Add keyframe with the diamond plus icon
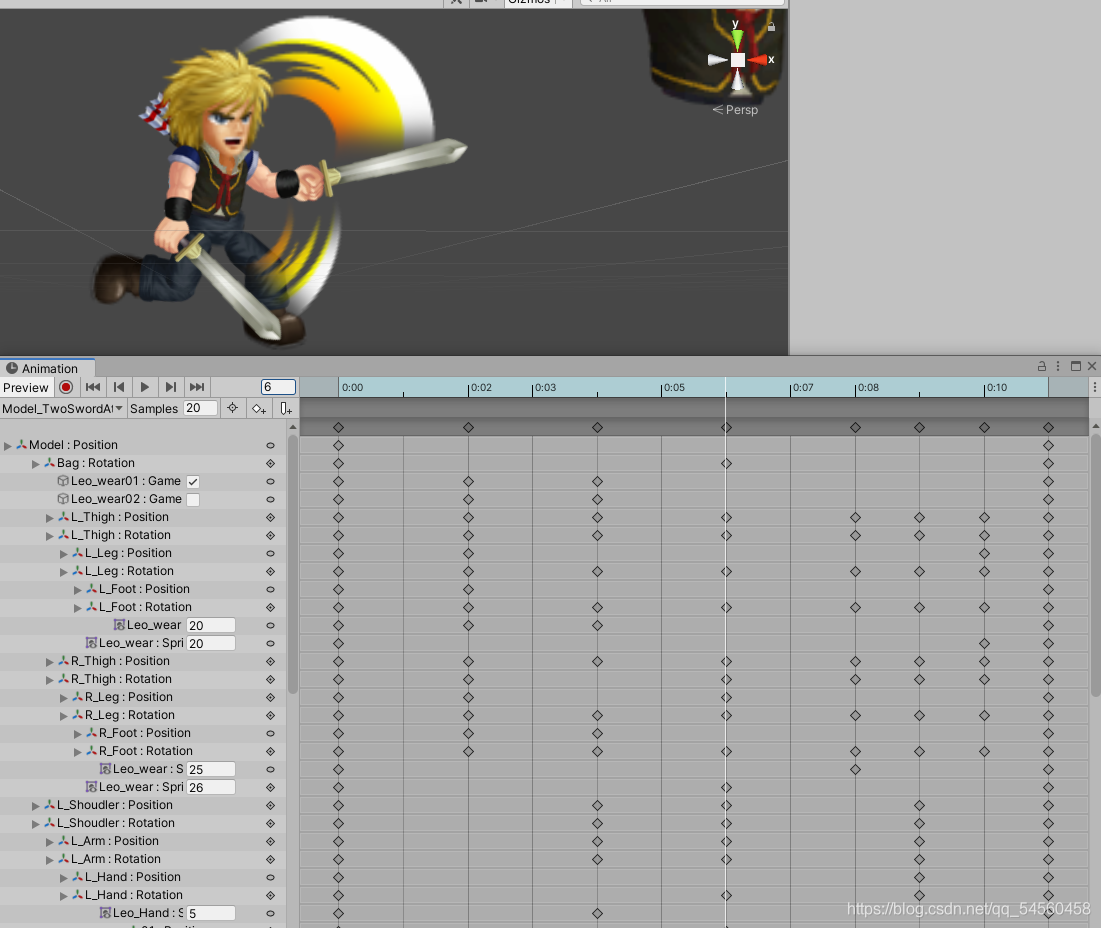 click(259, 409)
